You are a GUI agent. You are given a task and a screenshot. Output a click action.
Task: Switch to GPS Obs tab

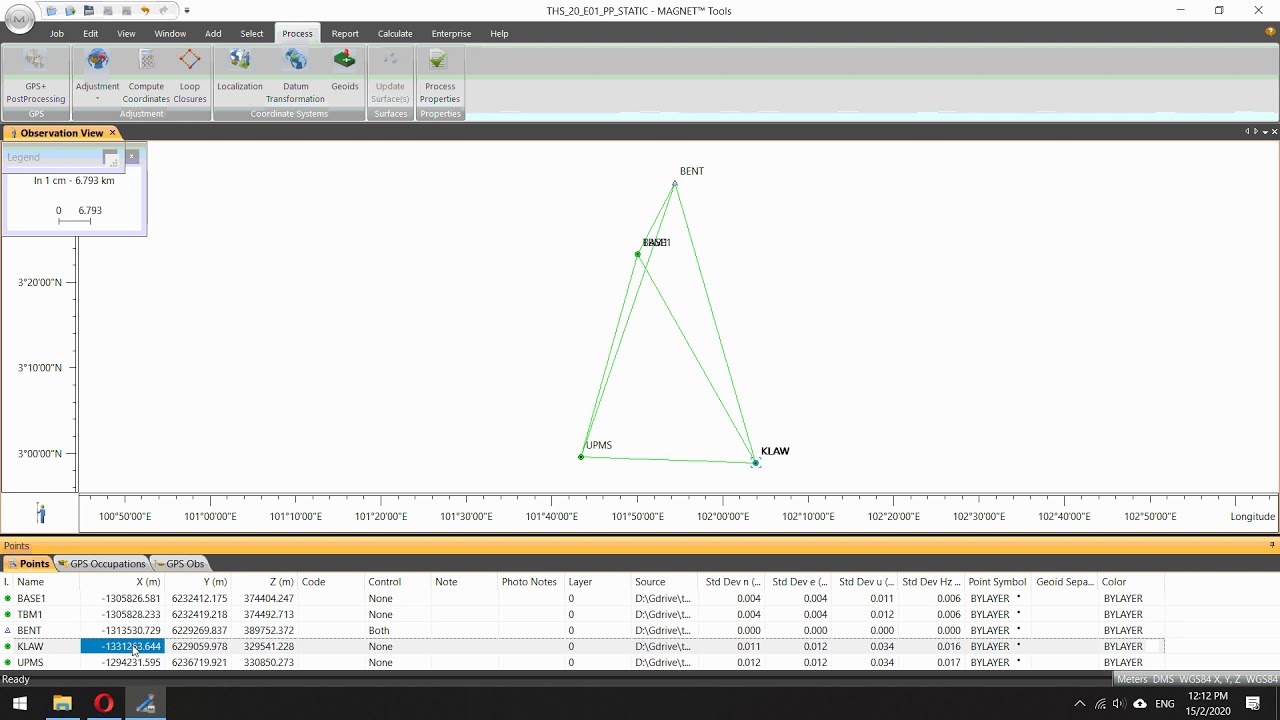pyautogui.click(x=178, y=564)
